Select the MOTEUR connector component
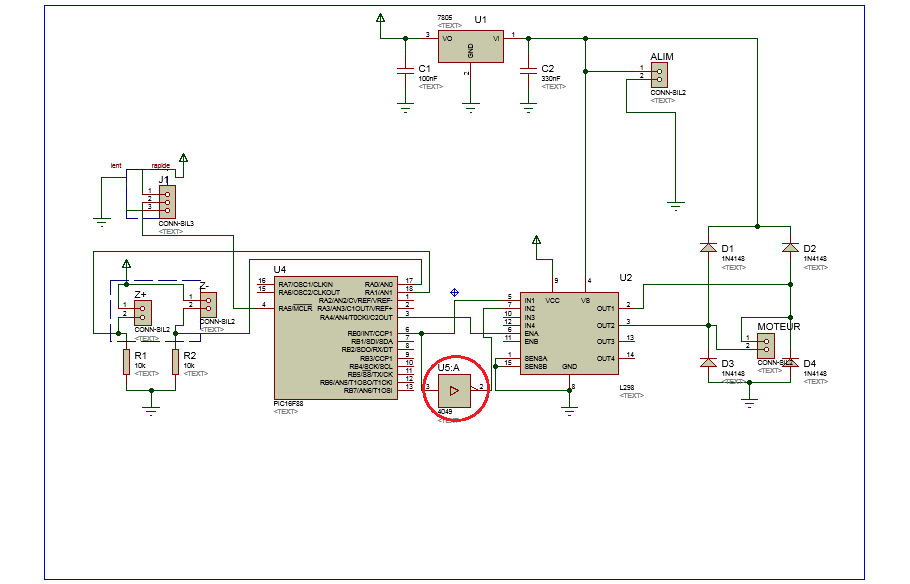Screen dimensions: 910x584 (765, 345)
